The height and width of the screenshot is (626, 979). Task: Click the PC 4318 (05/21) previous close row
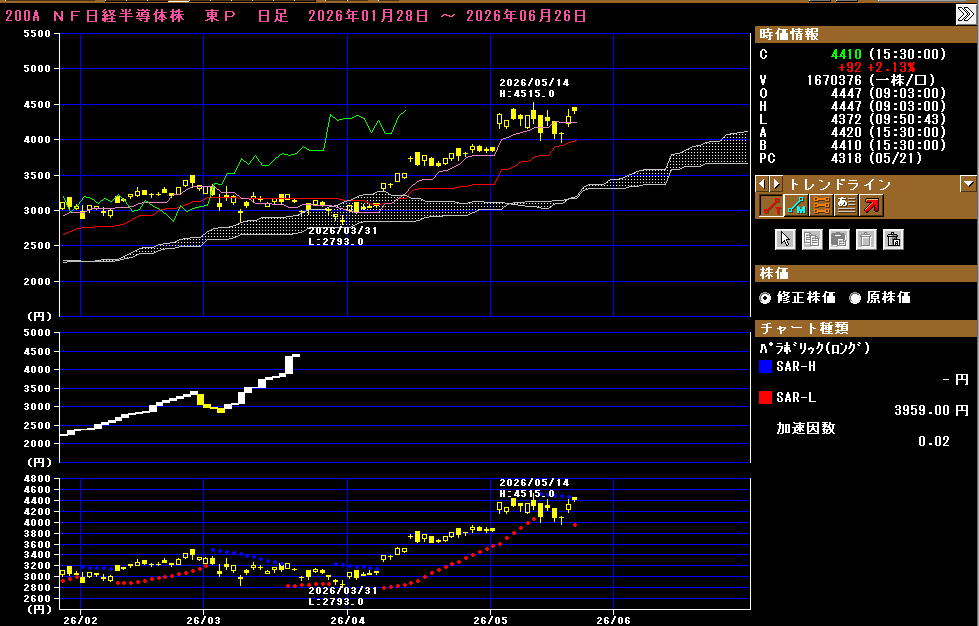pos(840,159)
